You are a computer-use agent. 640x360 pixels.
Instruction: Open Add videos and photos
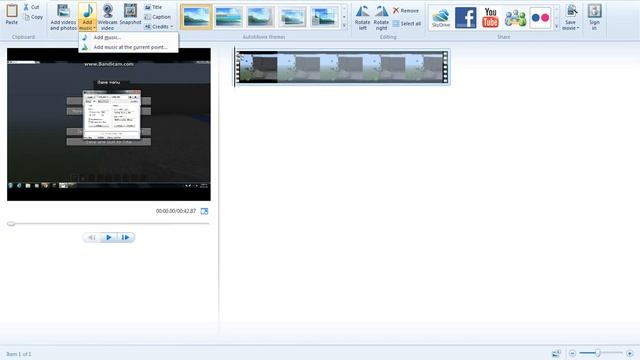[x=63, y=17]
